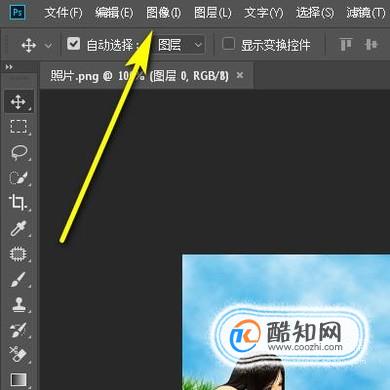Activate the Crop tool
Screen dimensions: 390x390
(18, 203)
